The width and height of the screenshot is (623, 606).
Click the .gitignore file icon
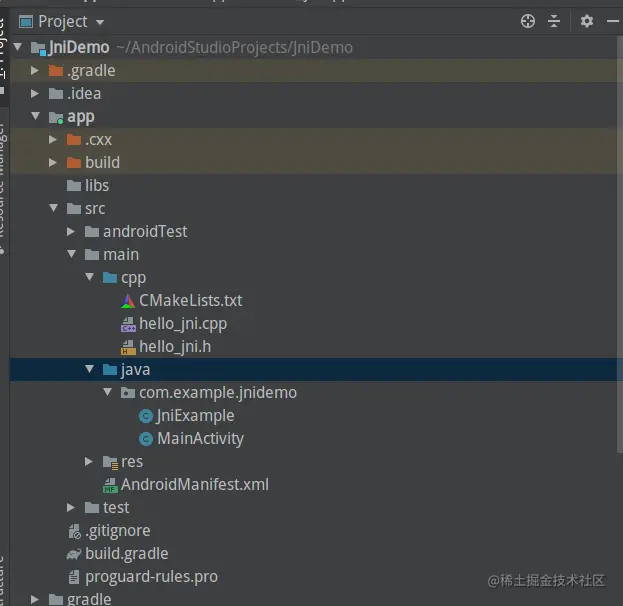pyautogui.click(x=74, y=531)
